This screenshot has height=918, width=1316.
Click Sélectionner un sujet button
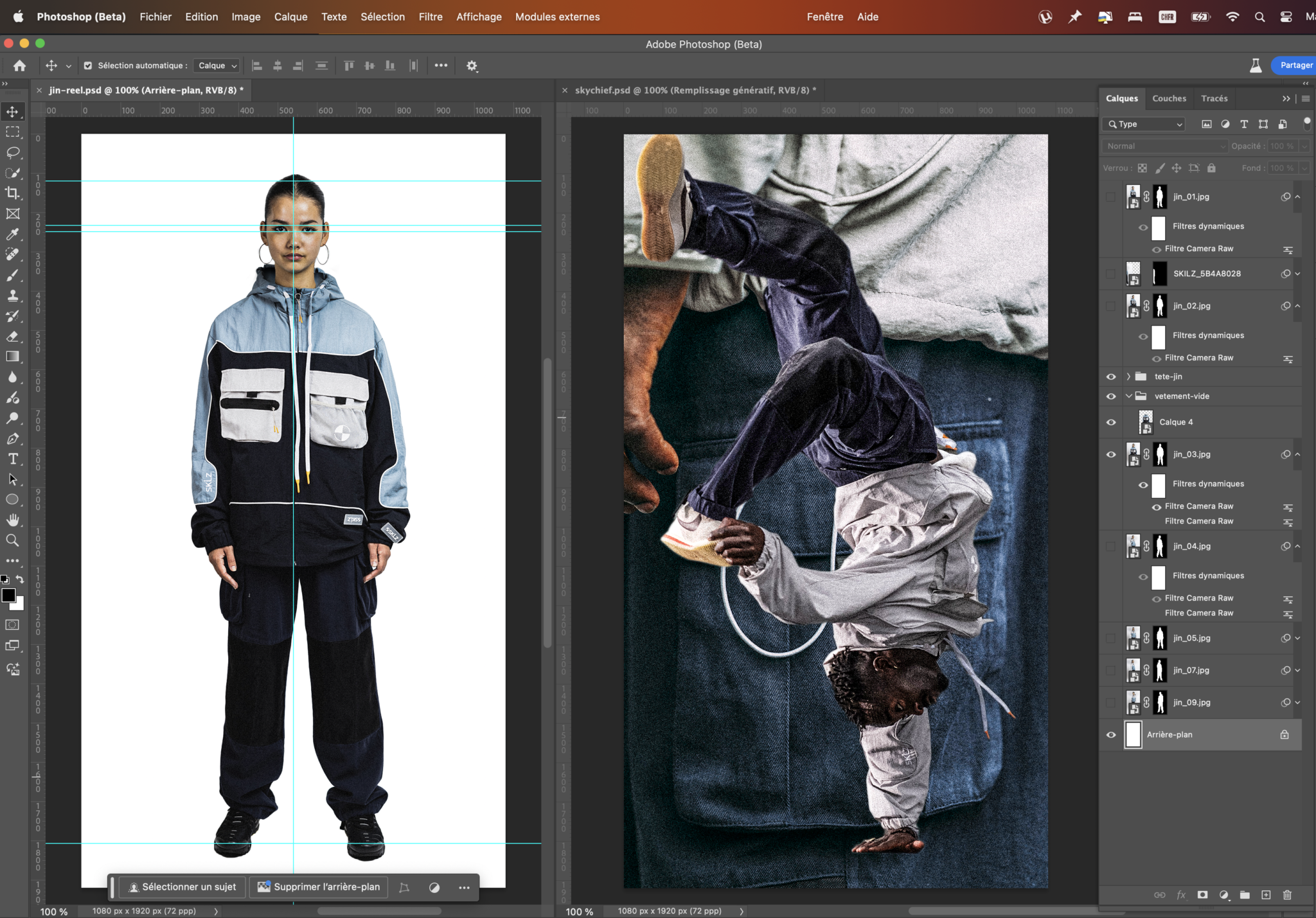182,887
